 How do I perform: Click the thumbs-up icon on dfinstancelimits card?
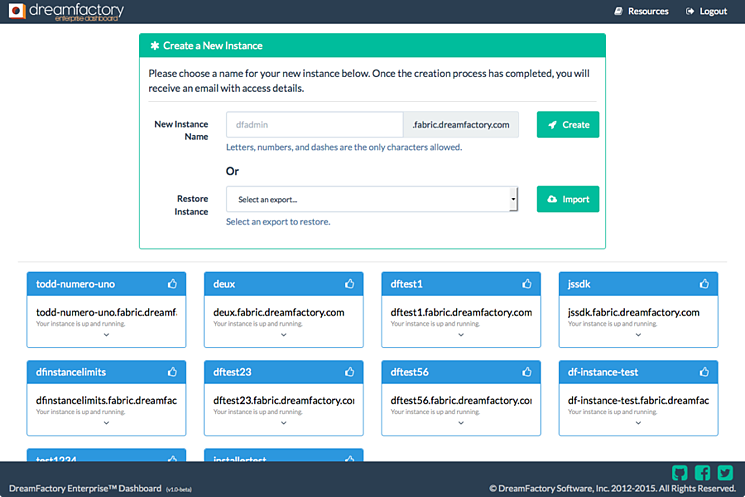tap(172, 372)
